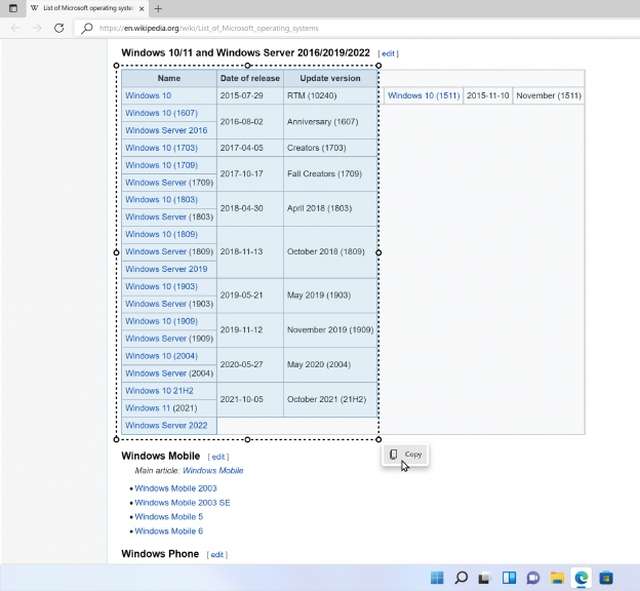Click the 2020-05-27 date cell
This screenshot has height=591, width=640.
(x=250, y=364)
